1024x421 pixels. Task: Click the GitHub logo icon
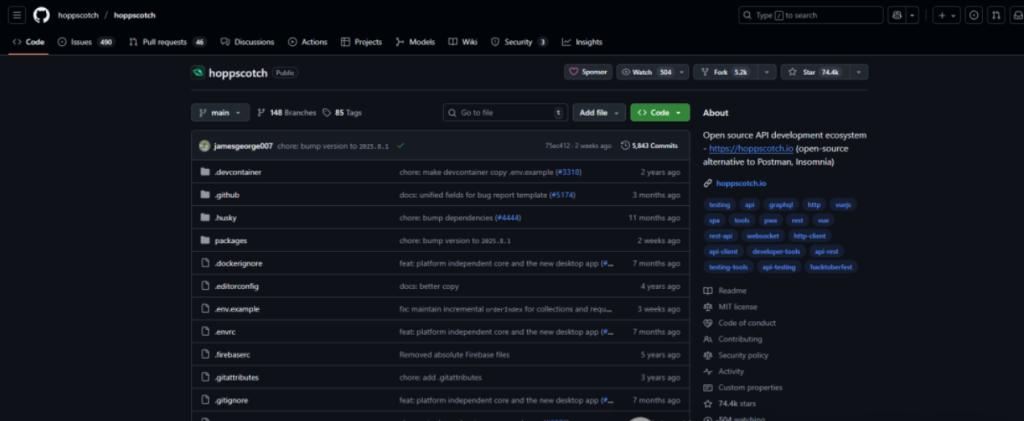pos(42,15)
